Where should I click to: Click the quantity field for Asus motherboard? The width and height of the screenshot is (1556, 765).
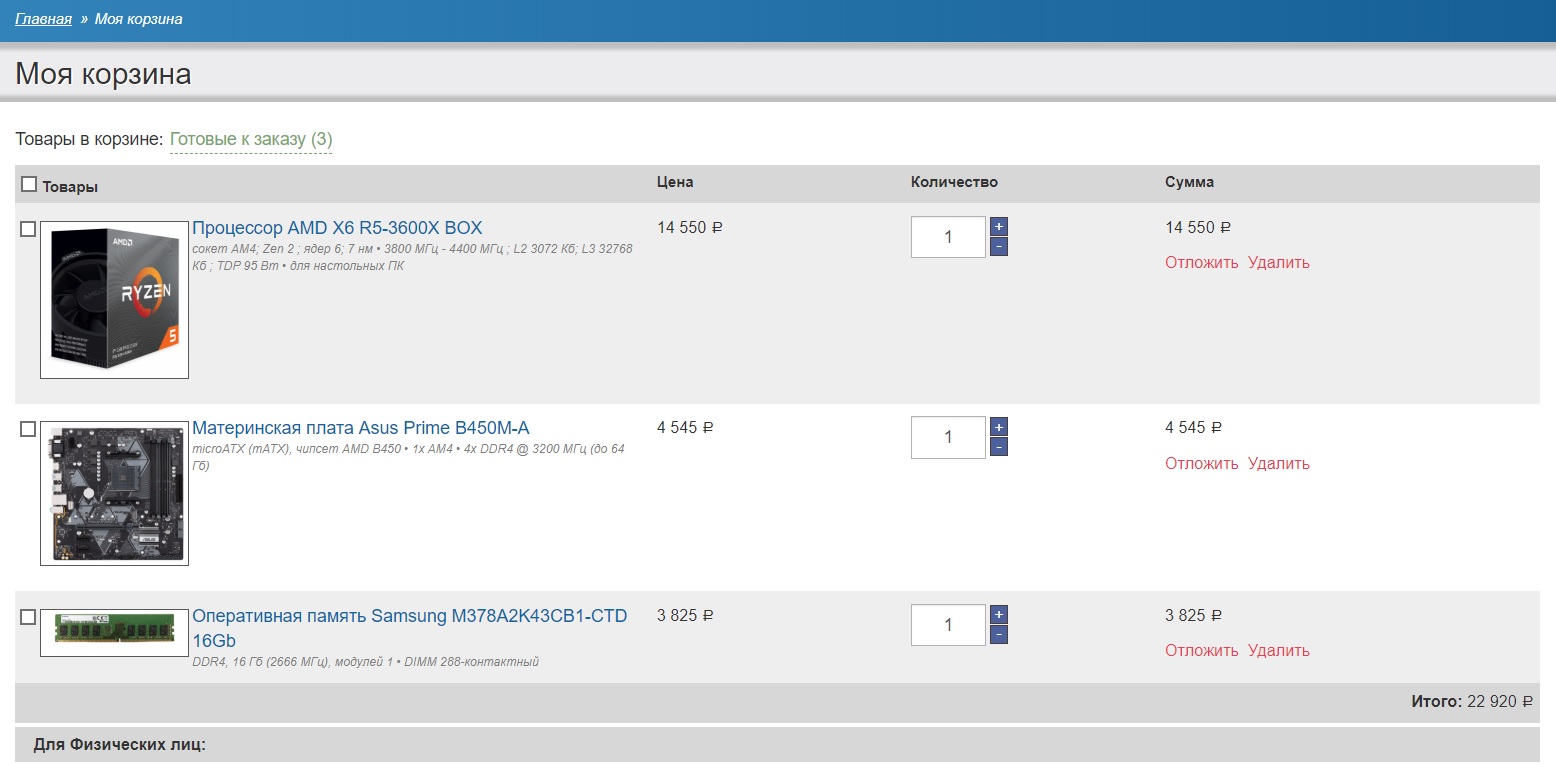[948, 437]
